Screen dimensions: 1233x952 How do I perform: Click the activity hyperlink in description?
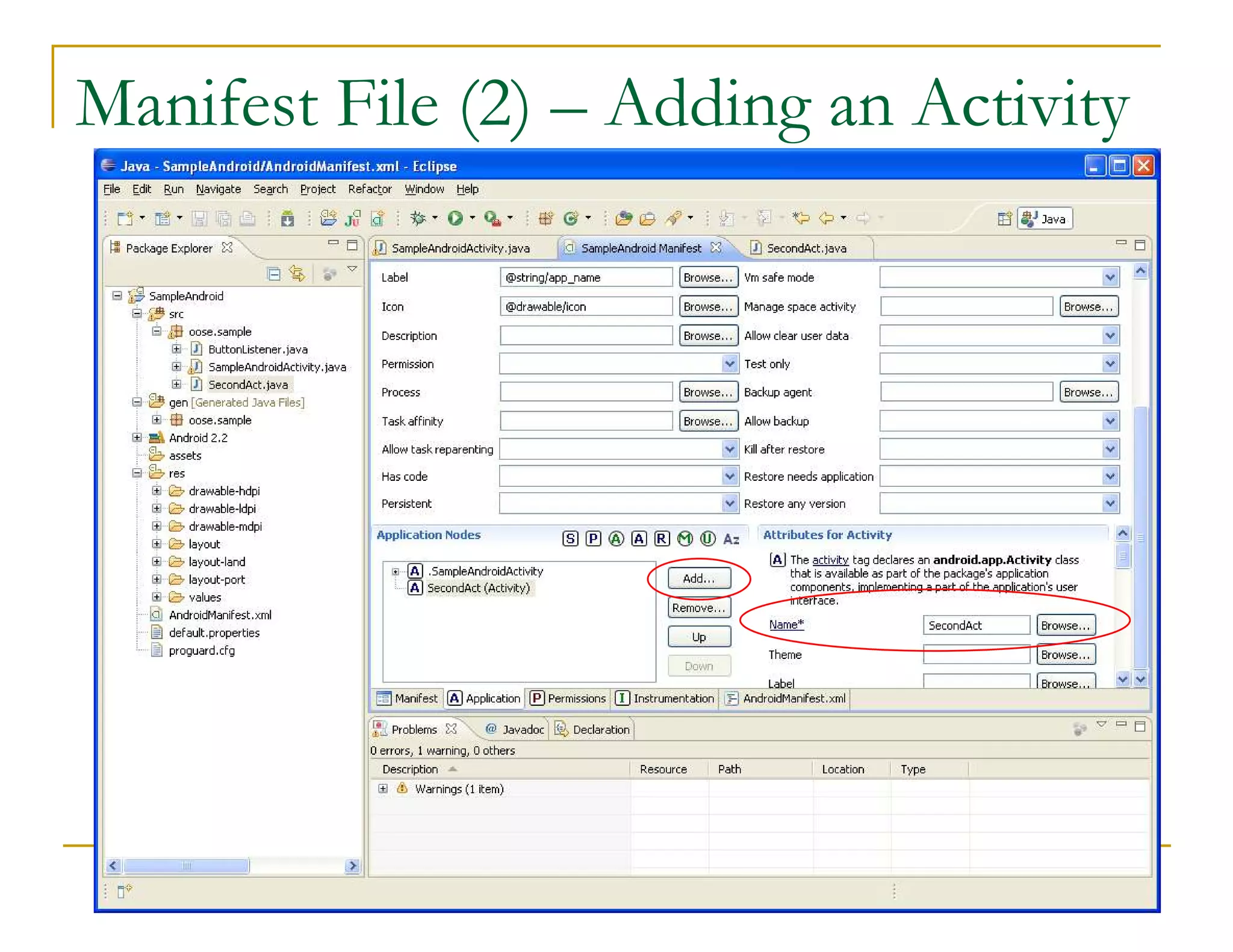pyautogui.click(x=830, y=560)
